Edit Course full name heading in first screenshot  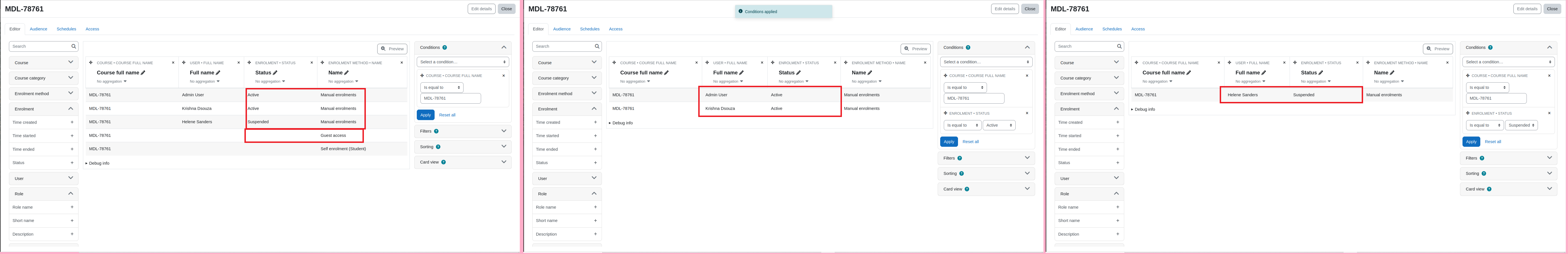(x=143, y=72)
